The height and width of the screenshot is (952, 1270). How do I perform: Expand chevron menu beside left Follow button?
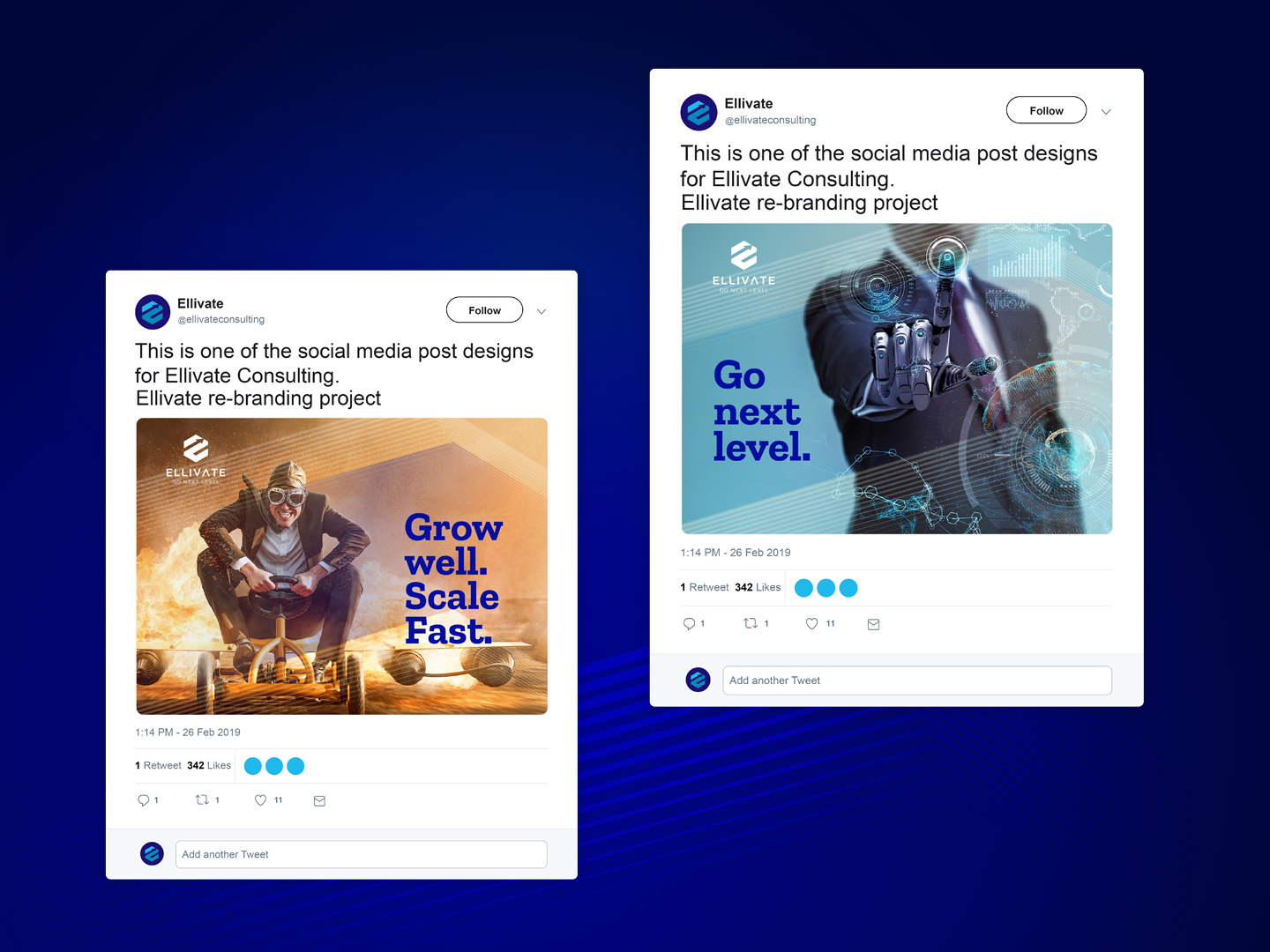coord(542,311)
